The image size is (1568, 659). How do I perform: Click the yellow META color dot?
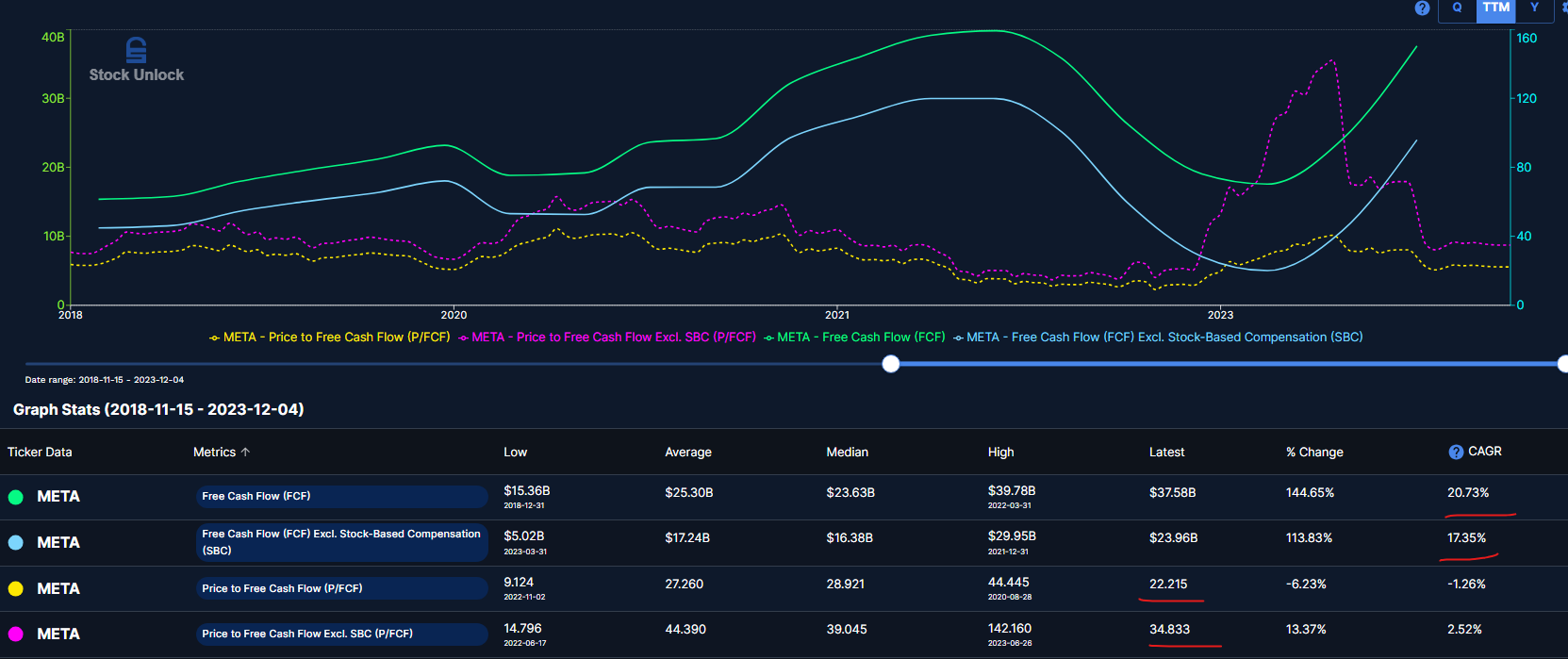(x=16, y=589)
